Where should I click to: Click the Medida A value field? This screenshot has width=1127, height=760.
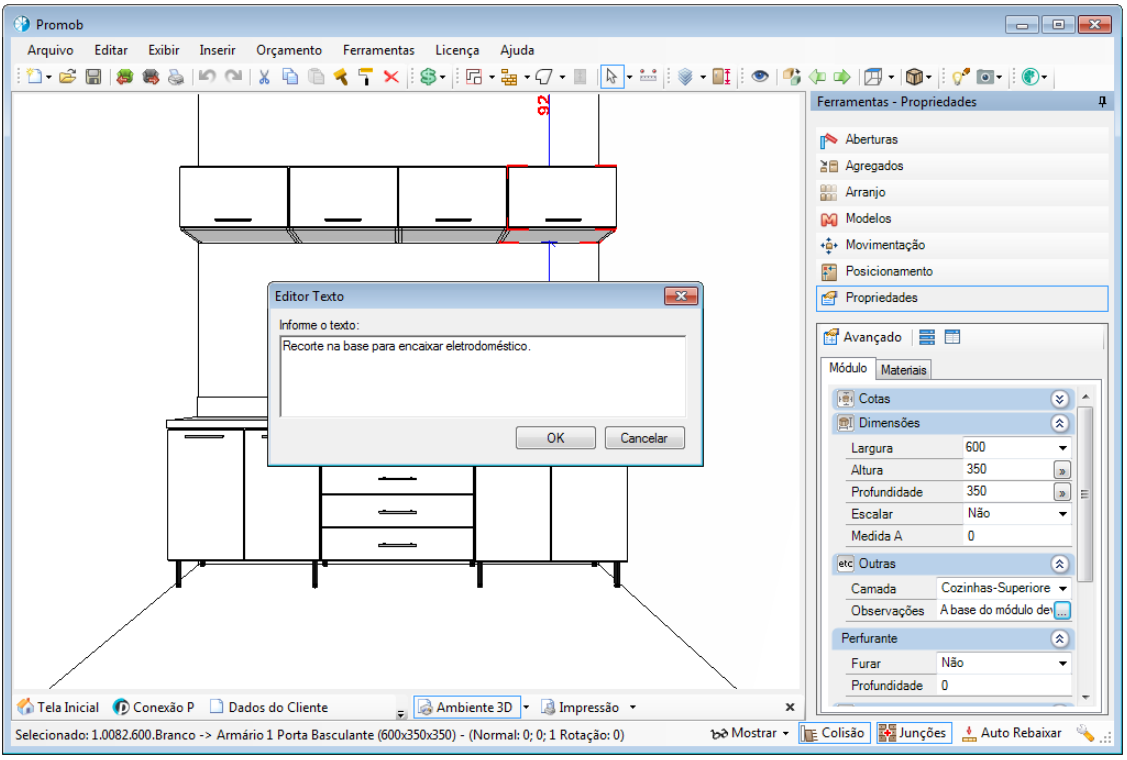click(x=1016, y=536)
